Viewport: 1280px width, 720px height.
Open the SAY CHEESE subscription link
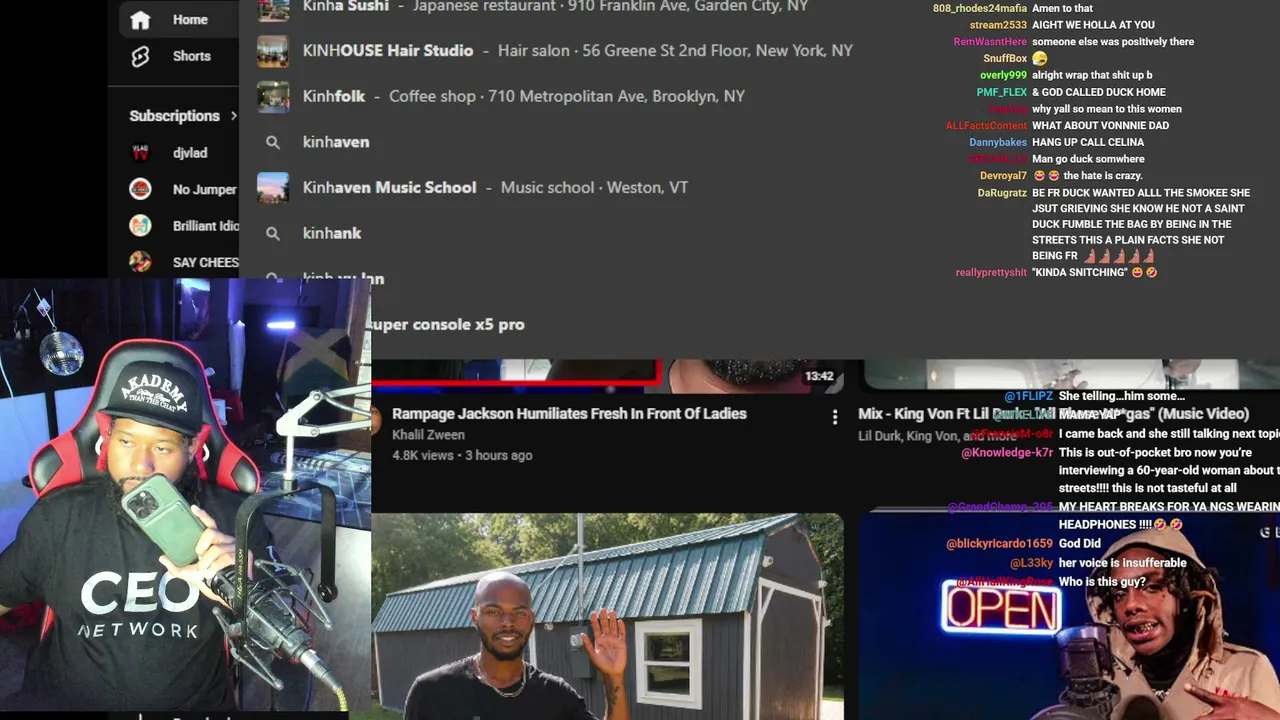(x=205, y=262)
